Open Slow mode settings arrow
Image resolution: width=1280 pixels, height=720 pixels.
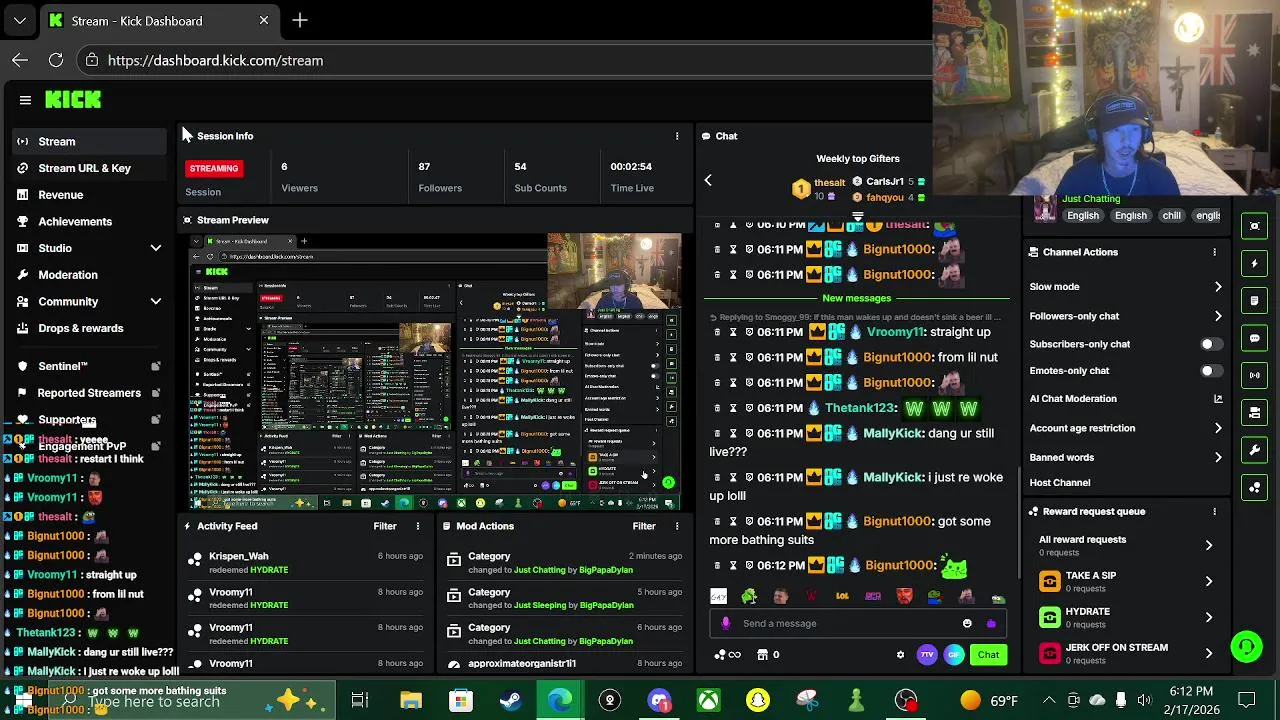point(1218,287)
